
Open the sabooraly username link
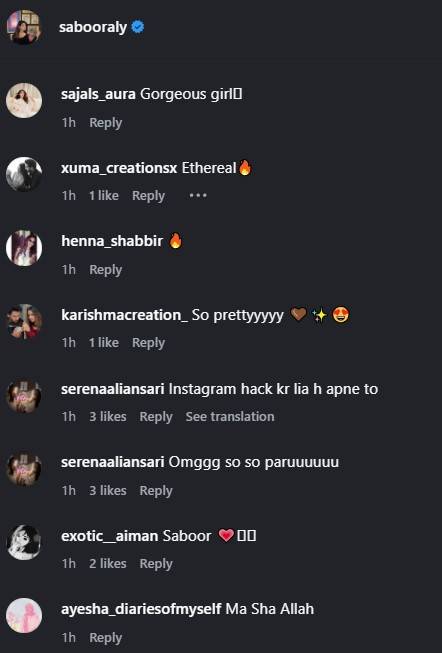(x=93, y=27)
